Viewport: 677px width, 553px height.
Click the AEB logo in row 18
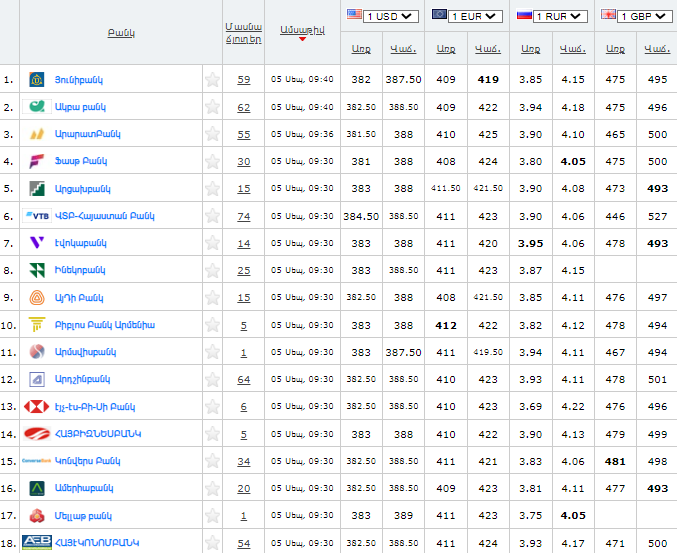click(x=37, y=543)
